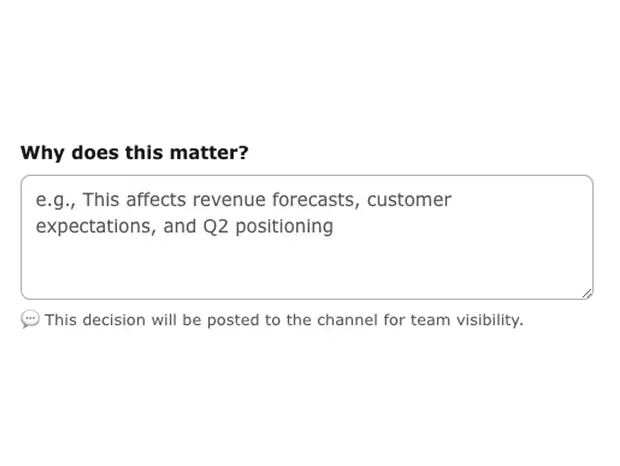Click the team visibility notice text

(284, 320)
